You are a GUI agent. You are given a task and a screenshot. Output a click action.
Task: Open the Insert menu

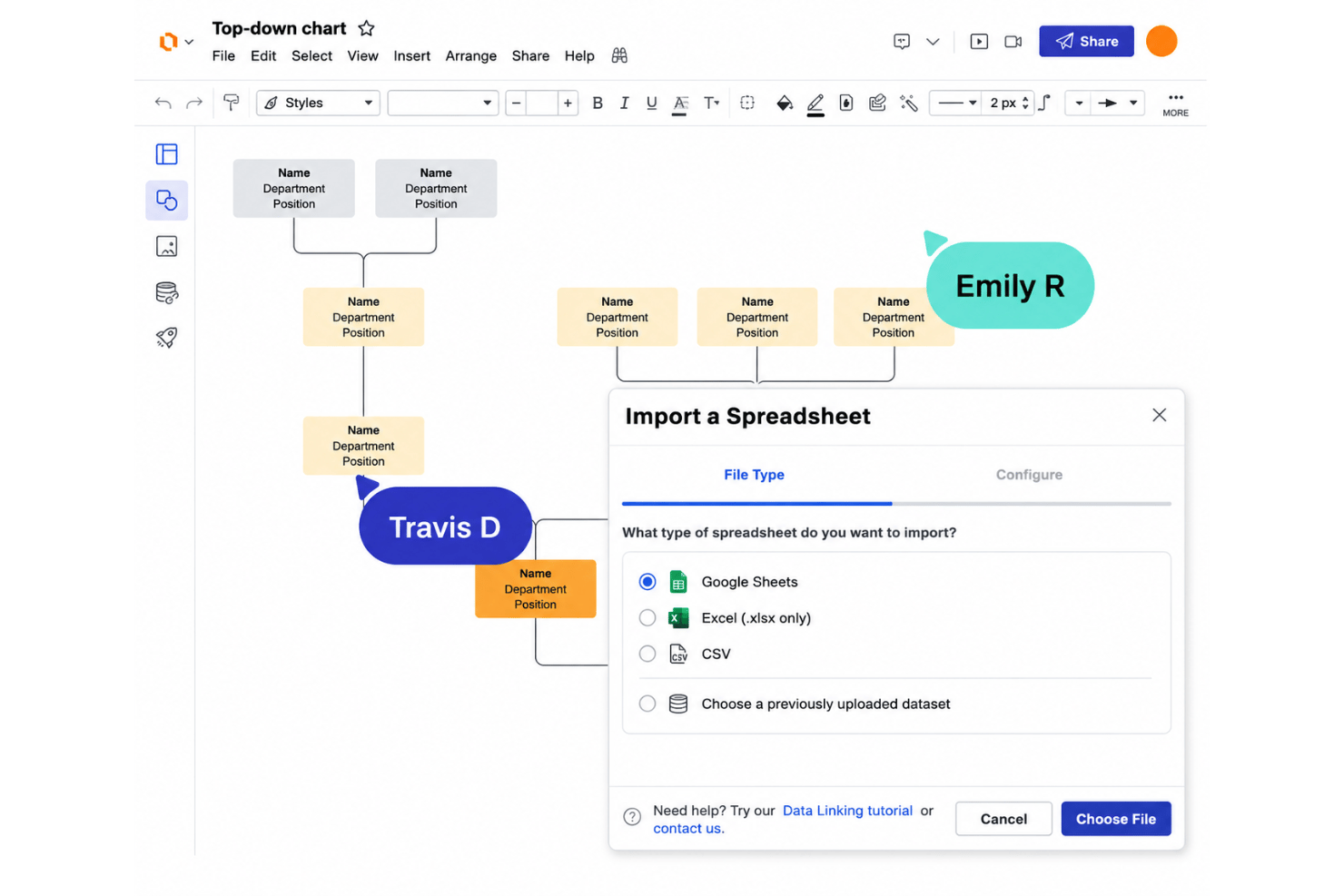pyautogui.click(x=411, y=56)
